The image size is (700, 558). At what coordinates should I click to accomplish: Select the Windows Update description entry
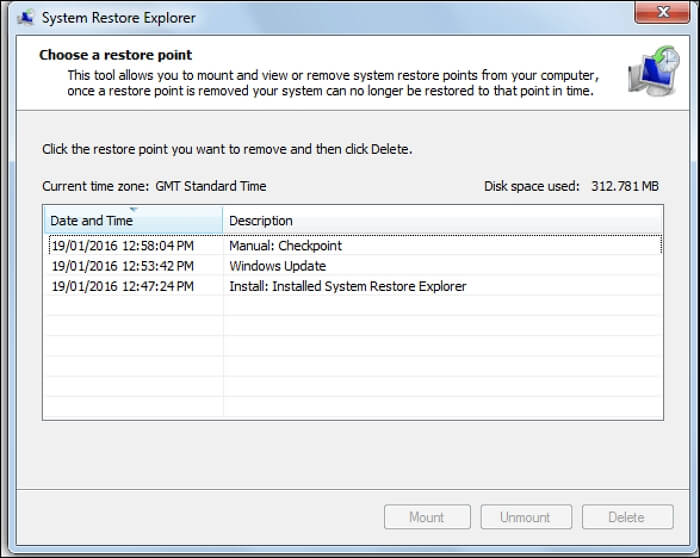[277, 266]
